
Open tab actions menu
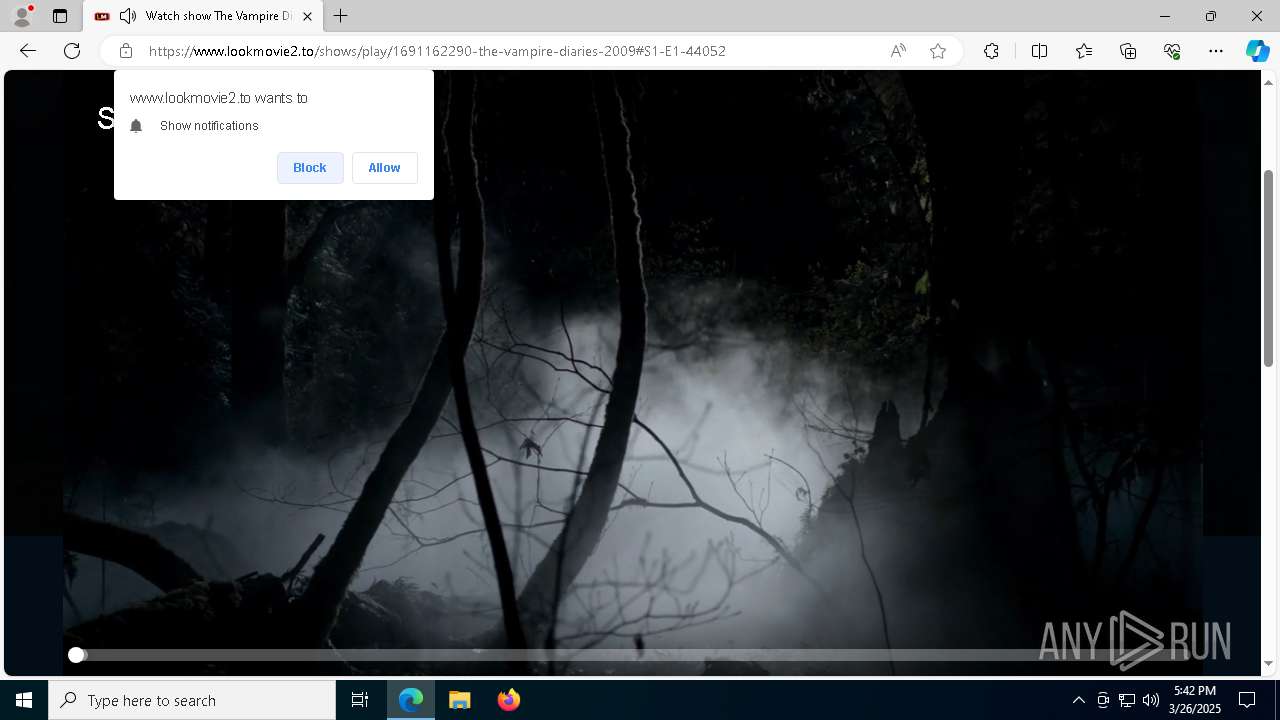[60, 16]
